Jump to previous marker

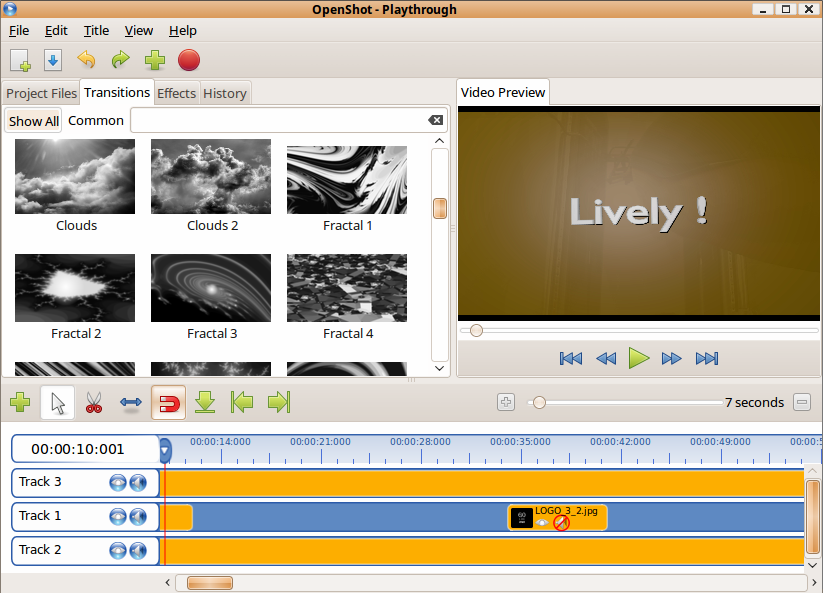(242, 403)
